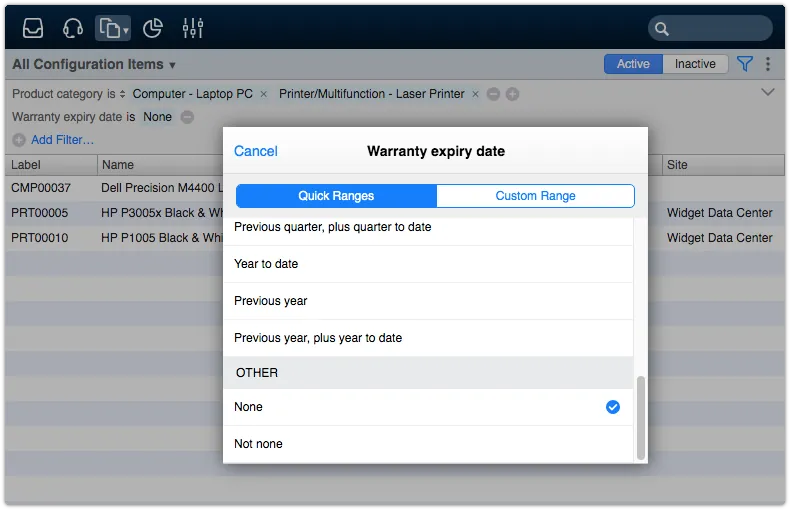
Task: Click the HP P1005 Black name cell
Action: coord(162,238)
